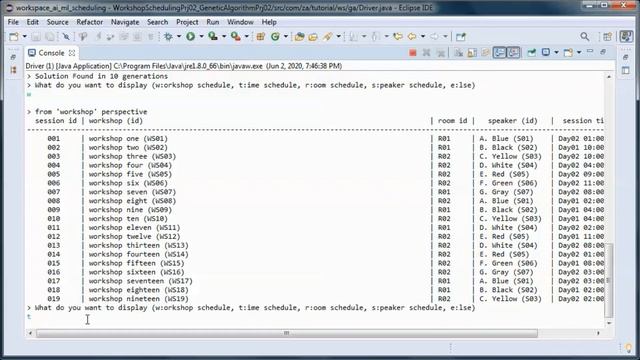
Task: Open the Search menu
Action: pyautogui.click(x=157, y=22)
